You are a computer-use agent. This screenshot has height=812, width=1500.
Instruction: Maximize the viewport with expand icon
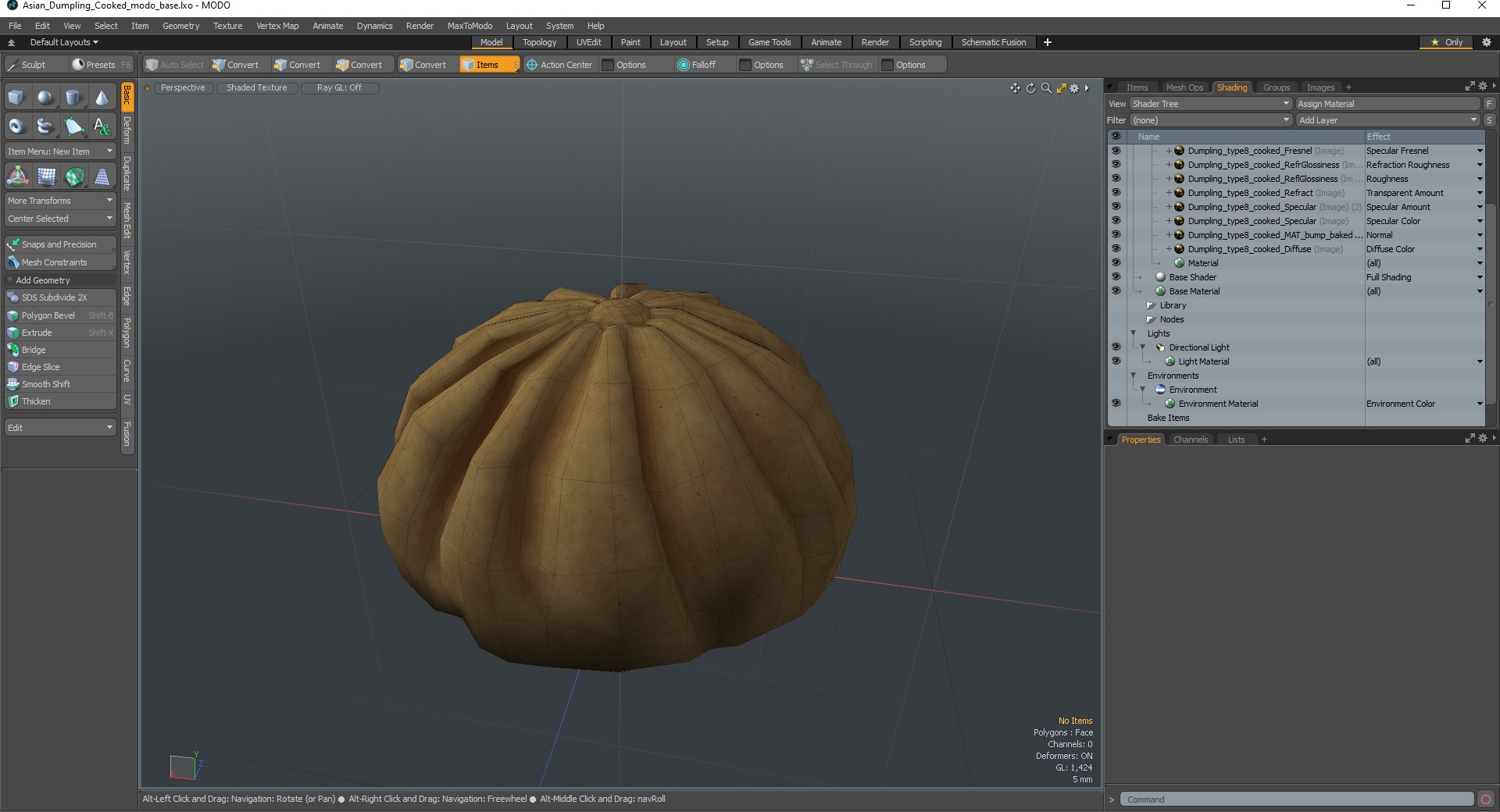click(x=1061, y=88)
